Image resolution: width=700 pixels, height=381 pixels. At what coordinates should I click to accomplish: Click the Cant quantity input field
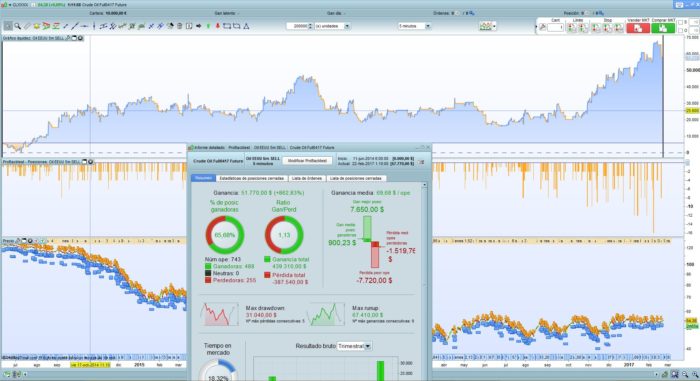(556, 28)
